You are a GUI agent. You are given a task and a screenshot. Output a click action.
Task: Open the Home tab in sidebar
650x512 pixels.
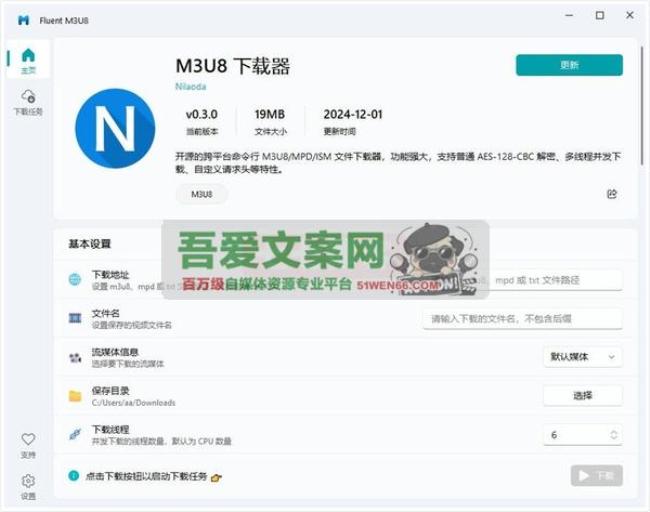point(28,60)
